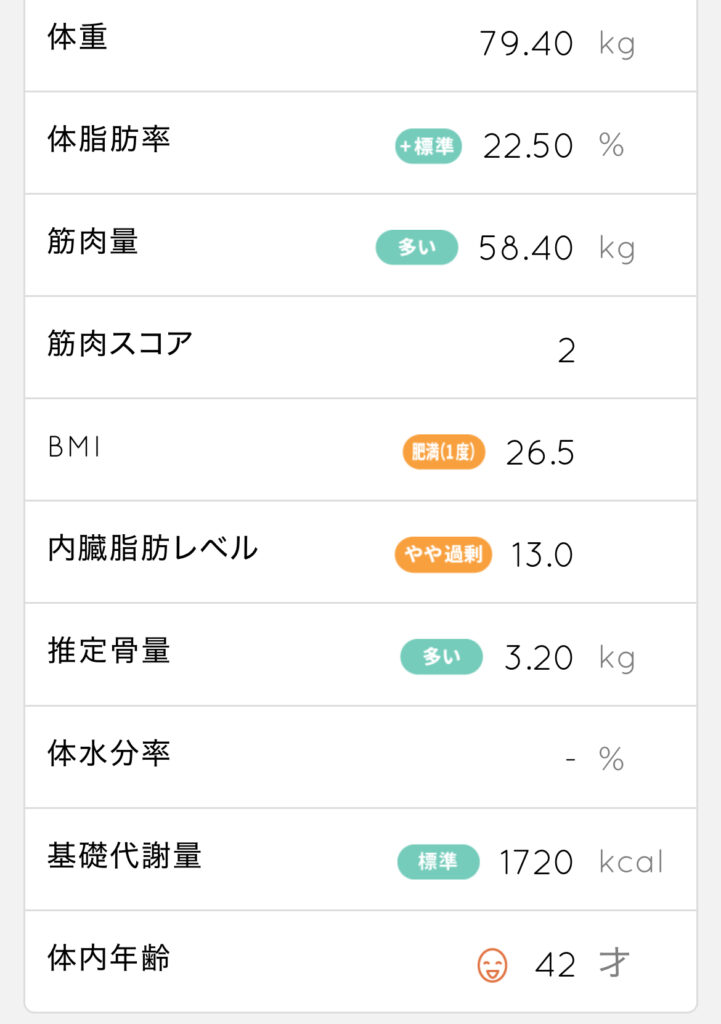The height and width of the screenshot is (1024, 721).
Task: Tap the +標準 badge for body fat
Action: tap(428, 147)
